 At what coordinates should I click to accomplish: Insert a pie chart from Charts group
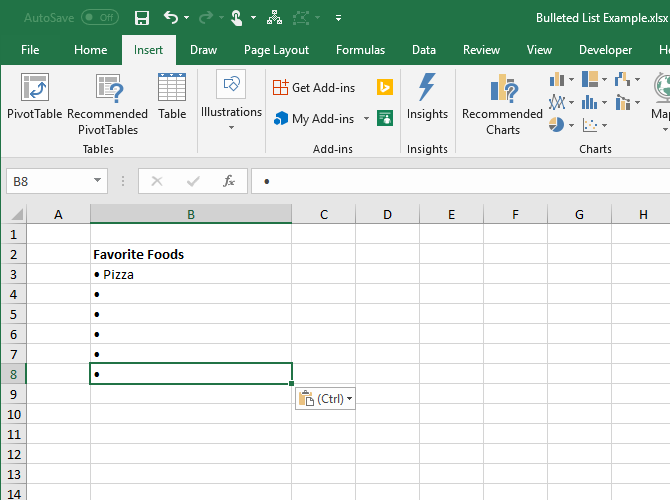(x=558, y=125)
